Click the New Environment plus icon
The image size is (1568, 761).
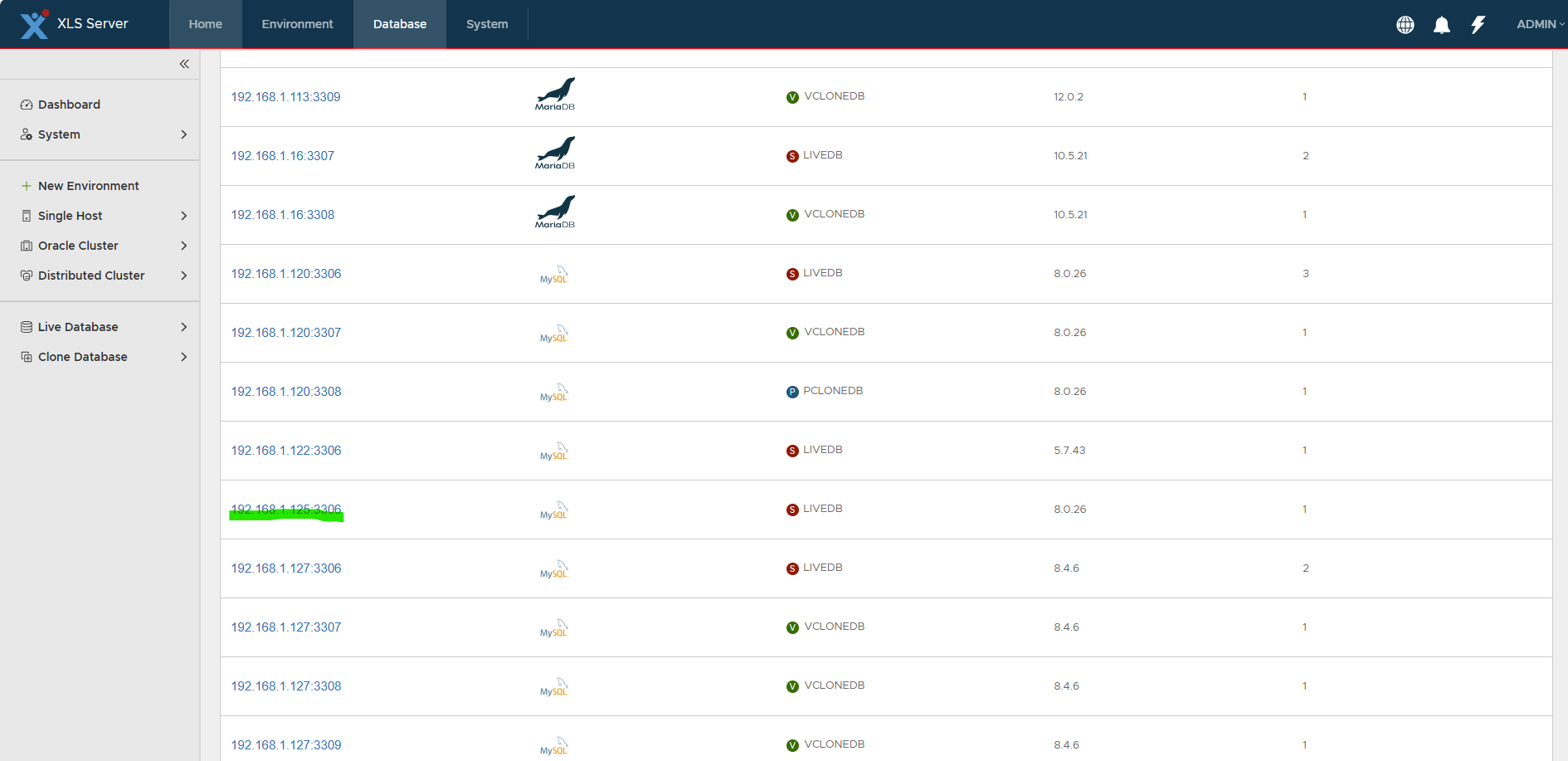pos(26,185)
